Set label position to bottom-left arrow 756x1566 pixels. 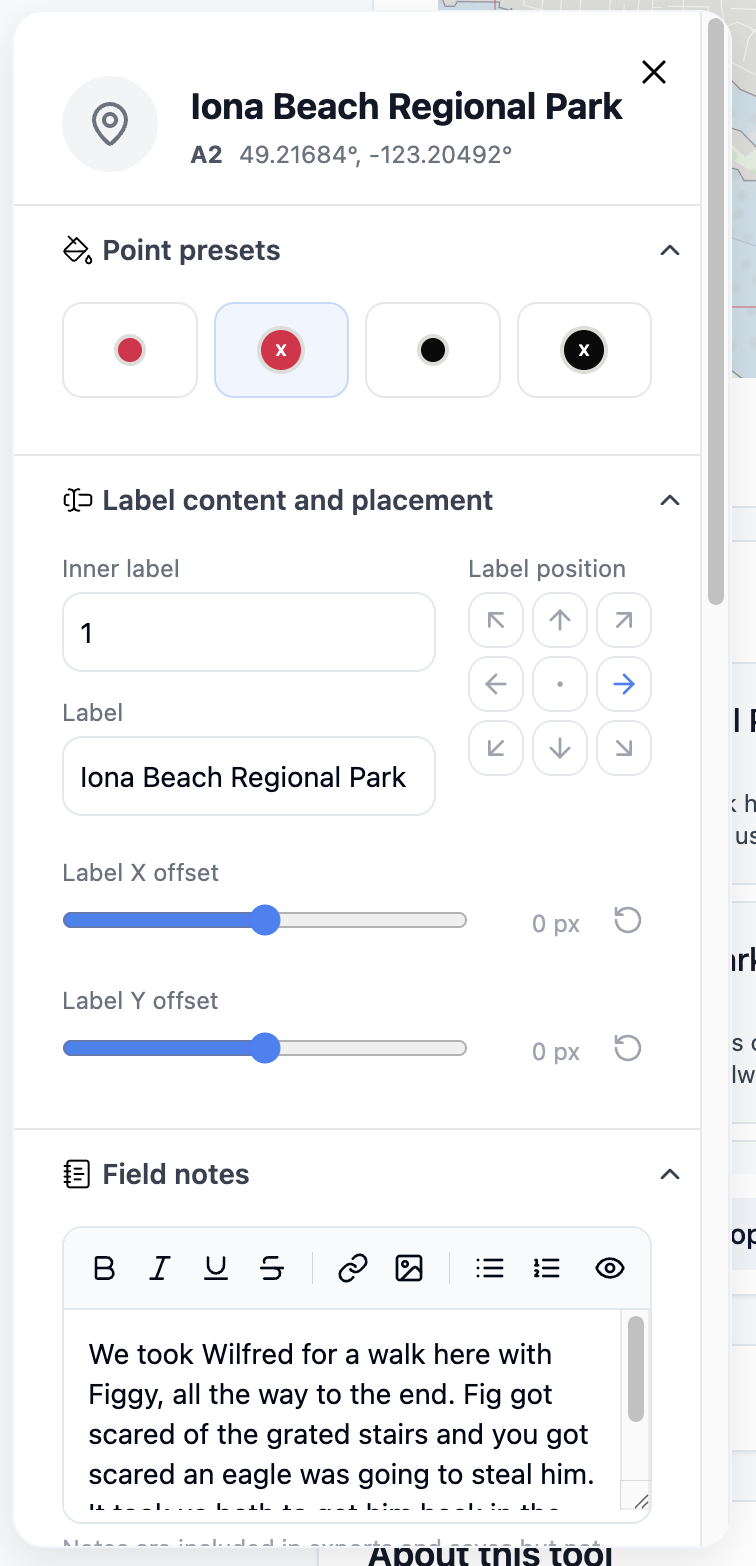pos(496,748)
